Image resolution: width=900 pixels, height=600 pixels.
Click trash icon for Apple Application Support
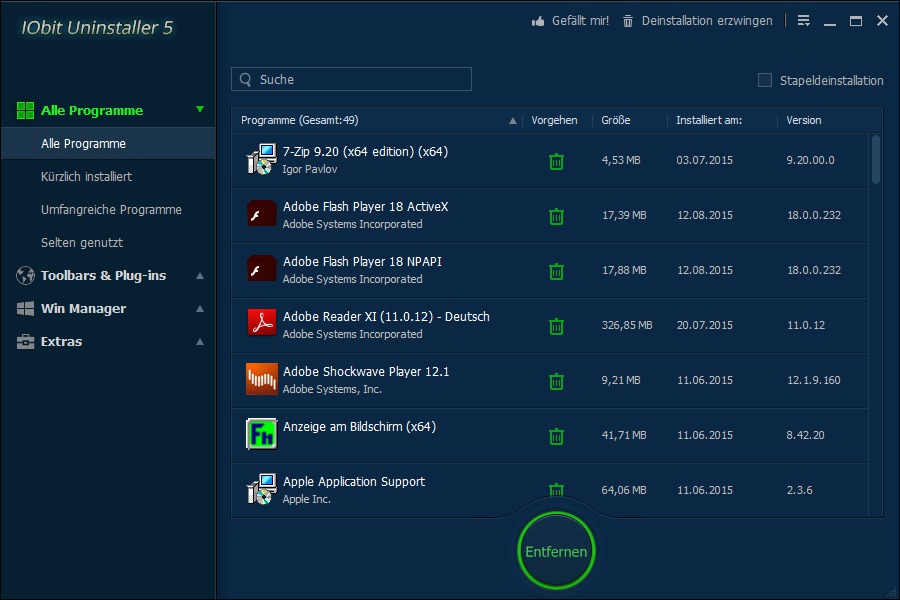coord(556,490)
